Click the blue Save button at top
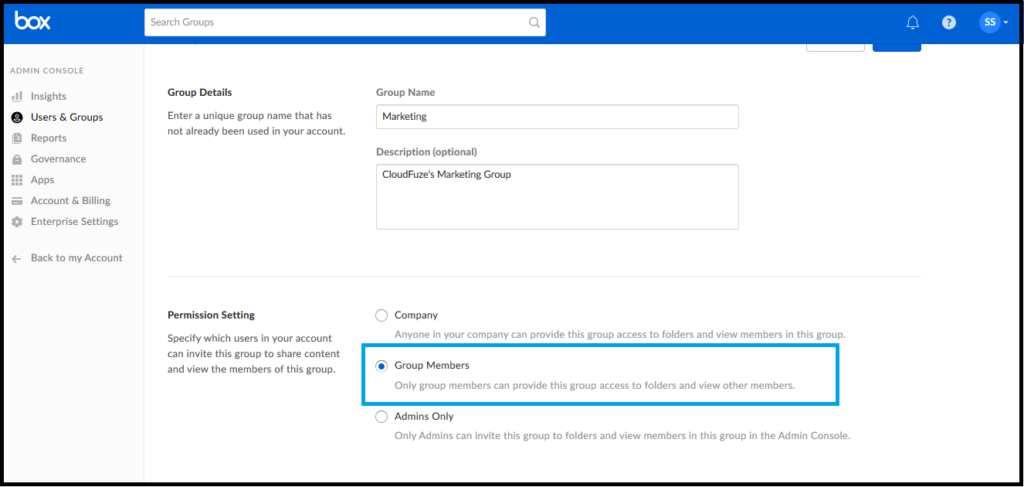The height and width of the screenshot is (487, 1024). 897,47
